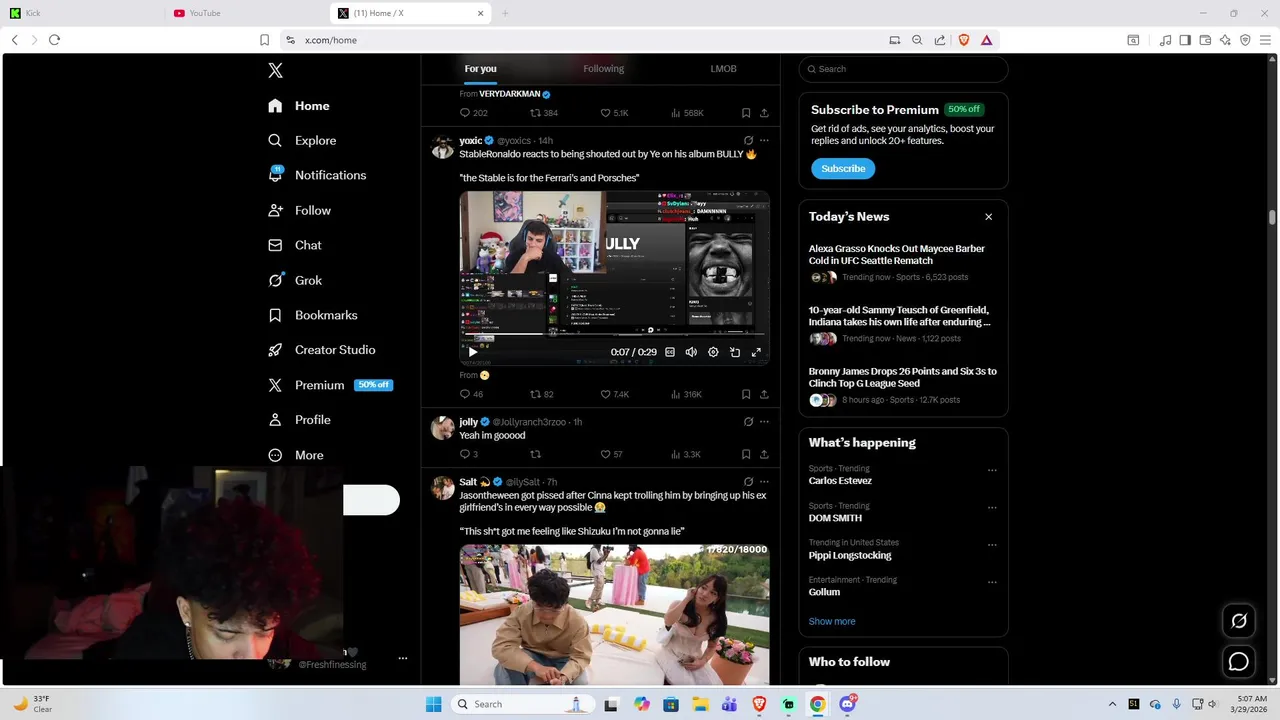
Task: Reply to yoxic post
Action: pos(471,394)
